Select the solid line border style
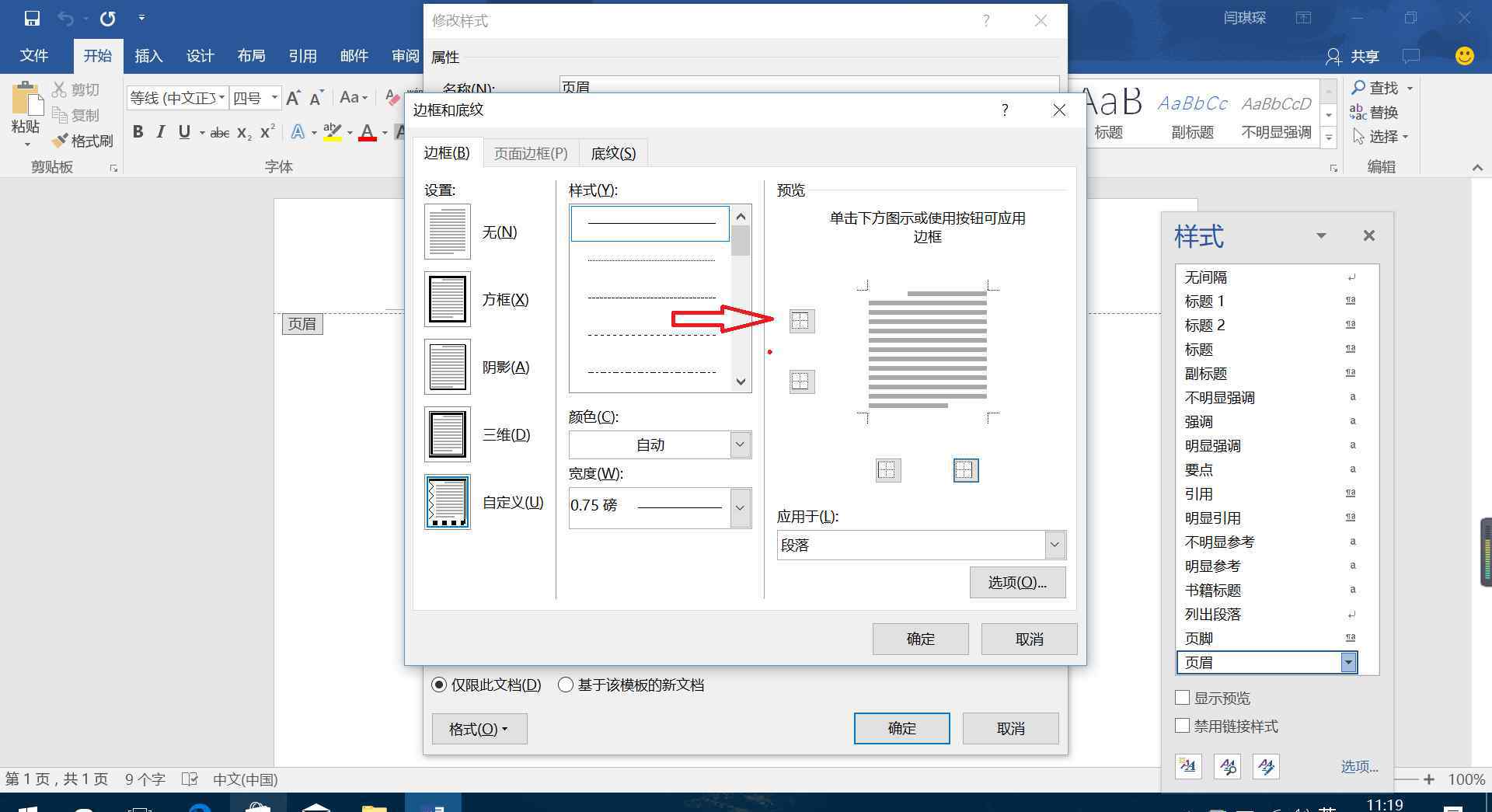This screenshot has height=812, width=1492. 650,223
